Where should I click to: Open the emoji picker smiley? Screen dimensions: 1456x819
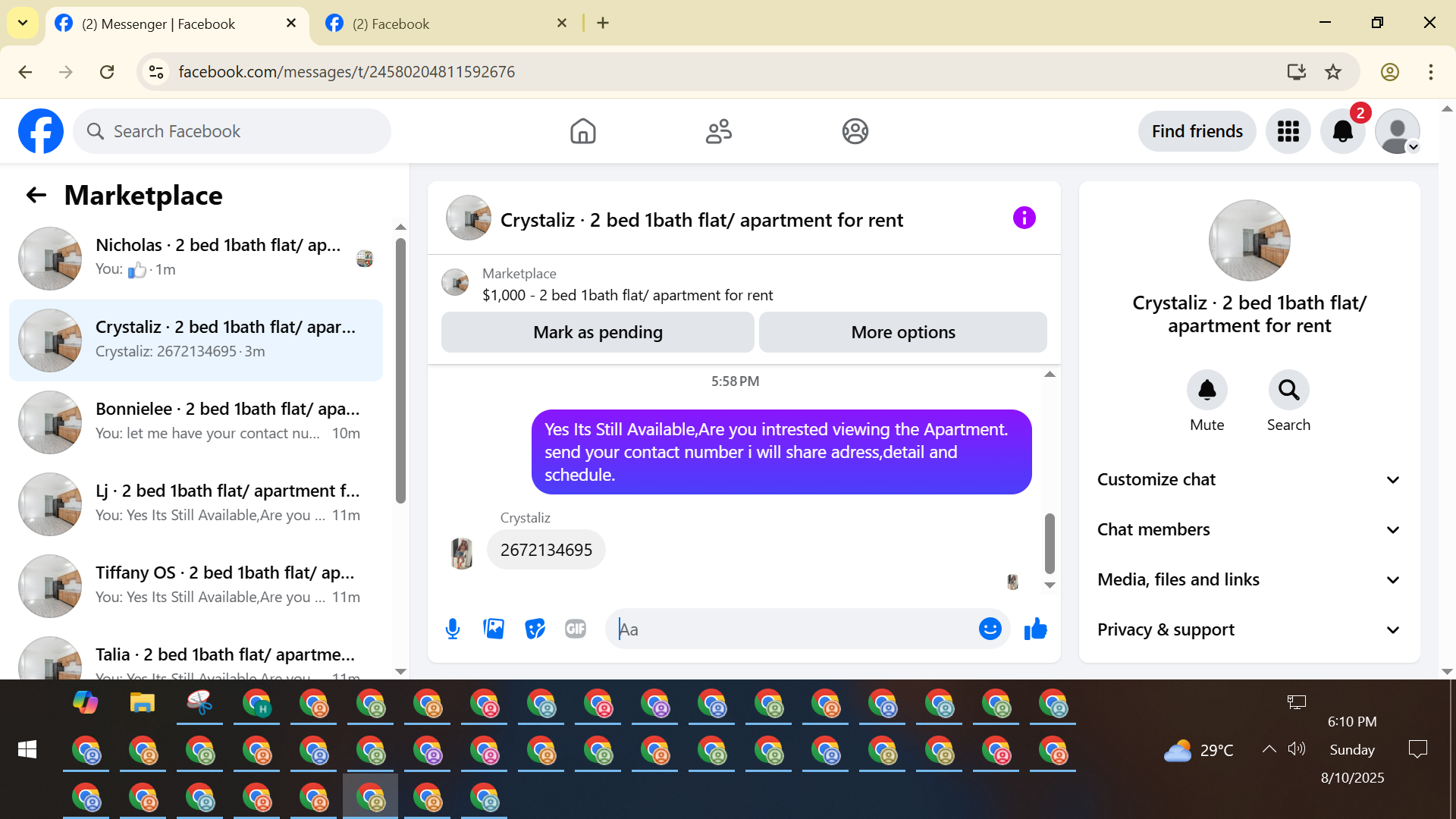tap(990, 629)
